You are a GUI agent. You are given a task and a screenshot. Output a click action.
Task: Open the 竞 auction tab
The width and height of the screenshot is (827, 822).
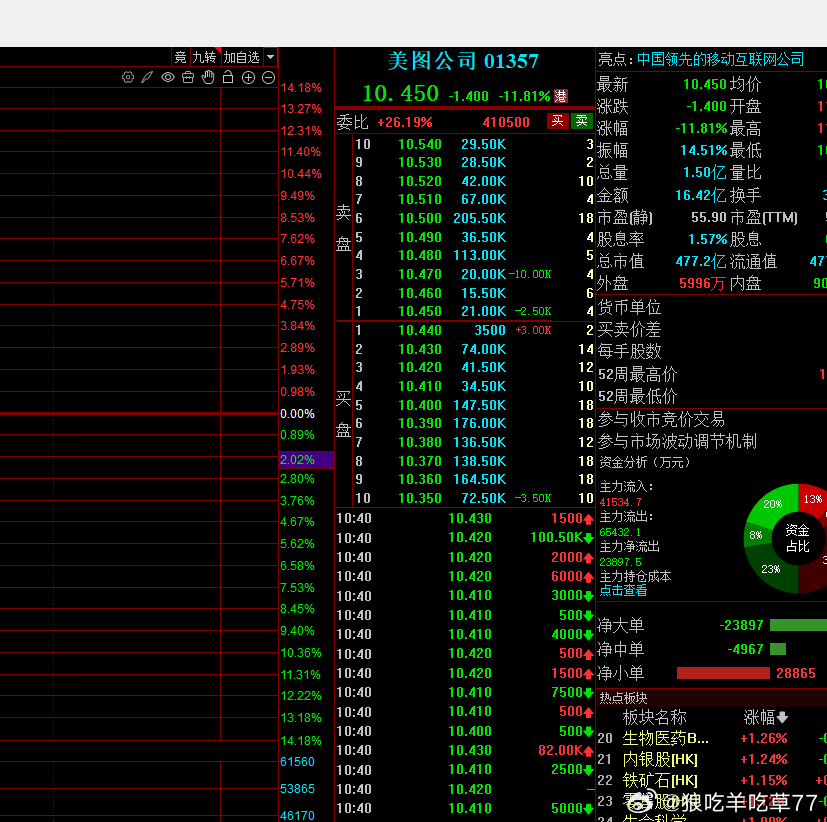click(180, 57)
